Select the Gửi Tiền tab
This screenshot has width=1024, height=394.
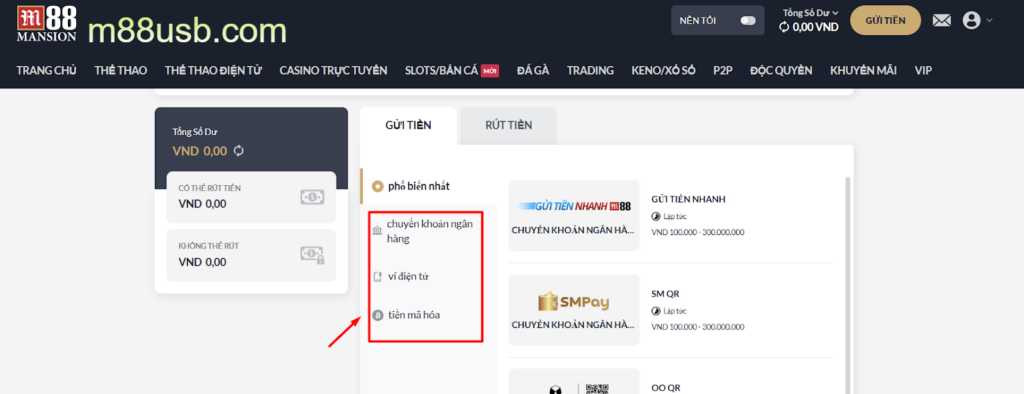(408, 125)
